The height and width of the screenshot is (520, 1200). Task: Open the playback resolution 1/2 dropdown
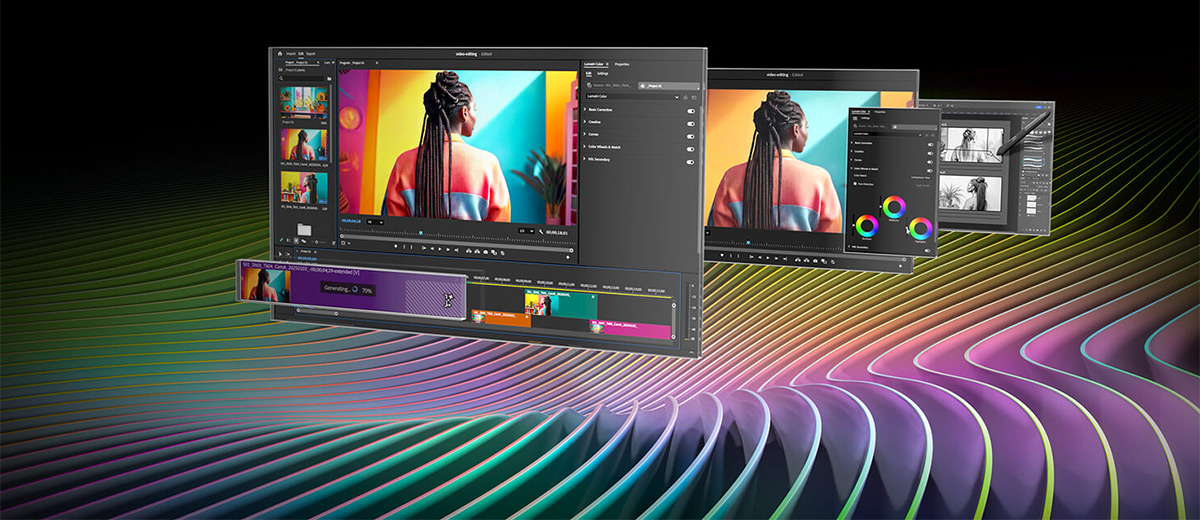point(526,231)
